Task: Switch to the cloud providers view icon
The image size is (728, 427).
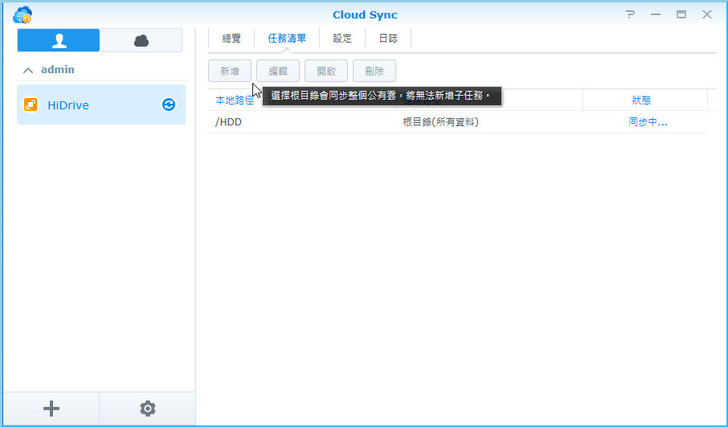Action: click(141, 41)
